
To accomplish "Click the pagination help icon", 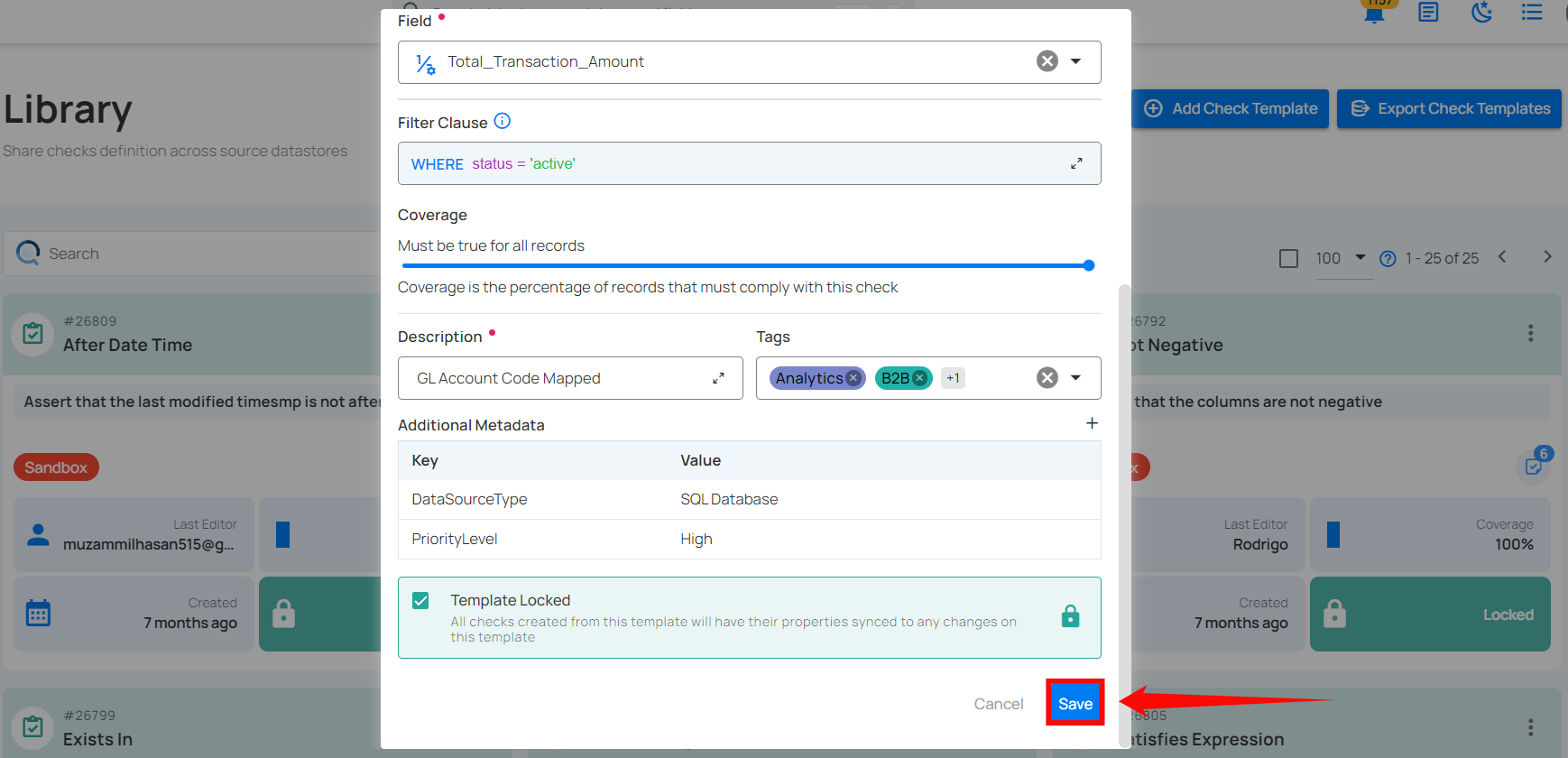I will [x=1388, y=259].
